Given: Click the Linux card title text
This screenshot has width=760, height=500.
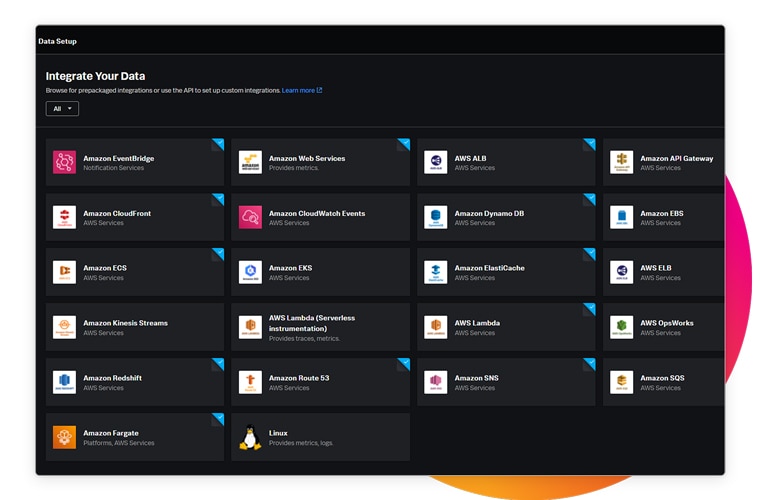Looking at the screenshot, I should [278, 433].
